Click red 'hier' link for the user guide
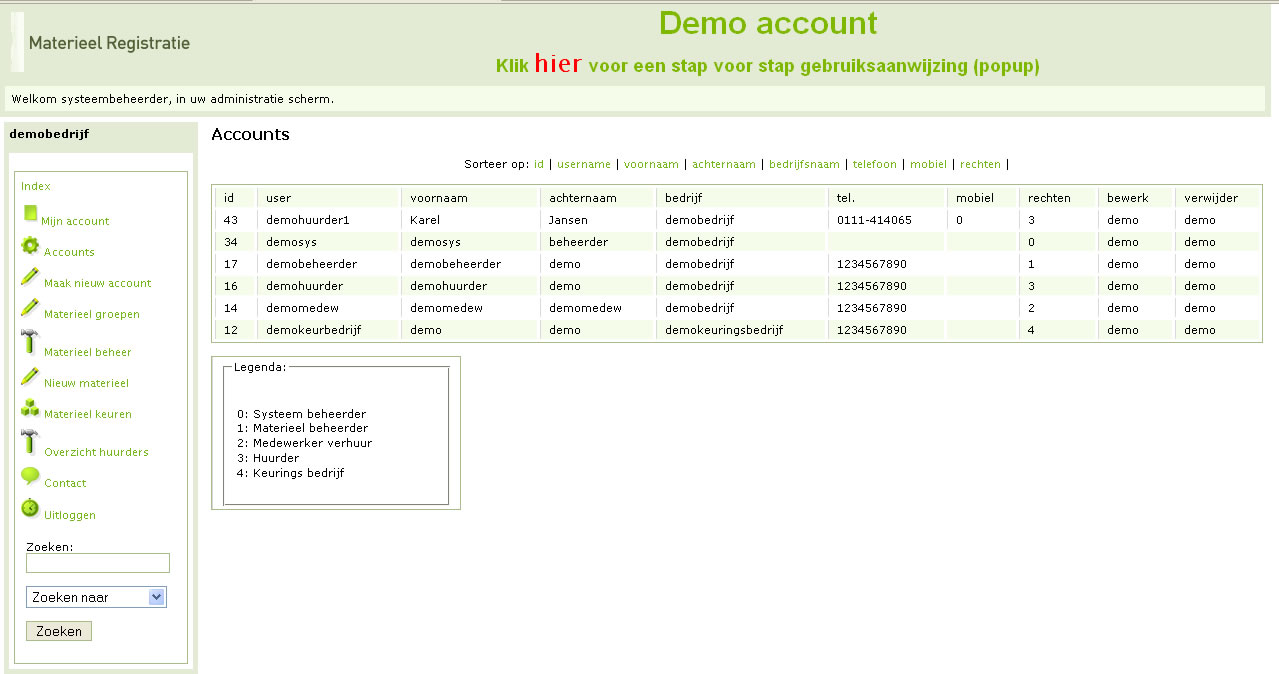 tap(558, 63)
